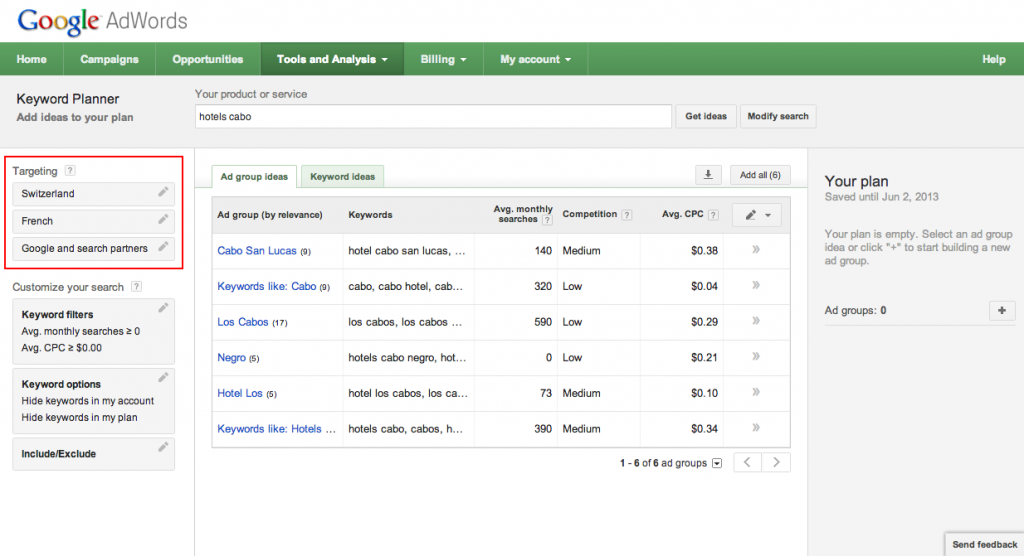Open the Keywords like: Cabo link

(266, 286)
